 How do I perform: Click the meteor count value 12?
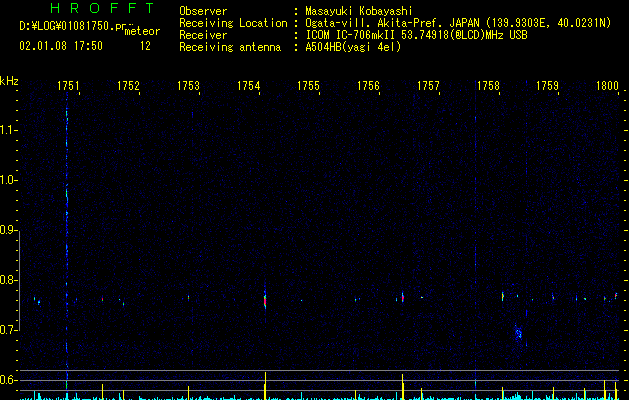[x=145, y=46]
